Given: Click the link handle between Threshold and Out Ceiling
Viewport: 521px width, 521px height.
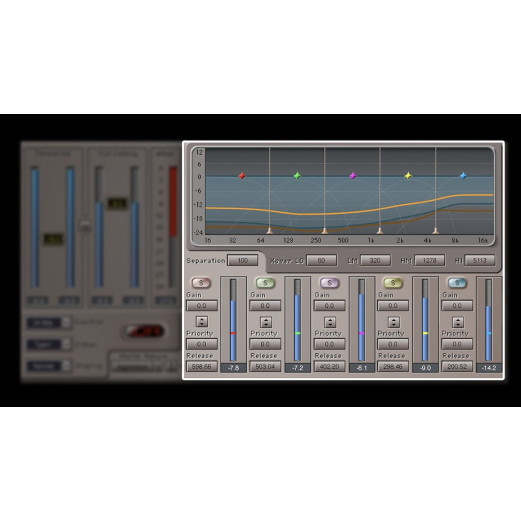Looking at the screenshot, I should point(85,226).
